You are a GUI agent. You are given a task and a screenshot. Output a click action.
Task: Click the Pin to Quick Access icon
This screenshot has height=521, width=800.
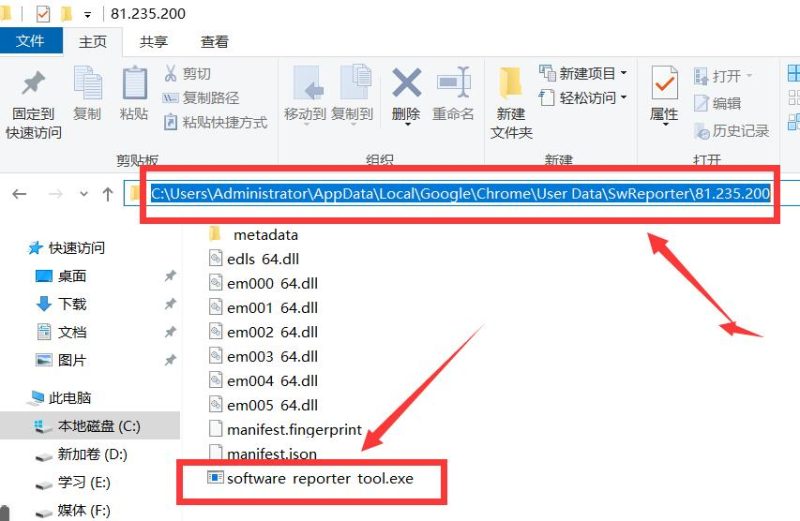34,85
